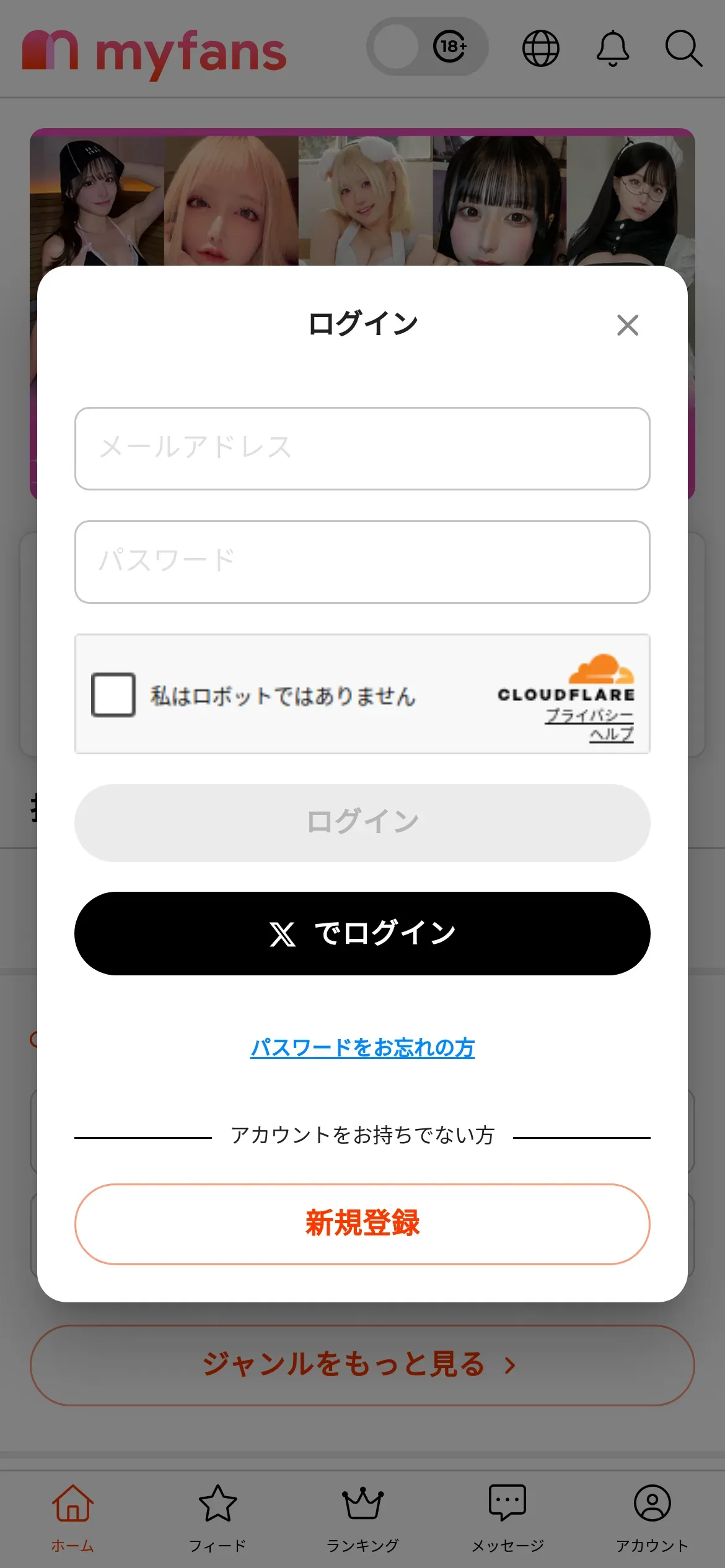Click the myfans logo
Image resolution: width=725 pixels, height=1568 pixels.
[154, 52]
